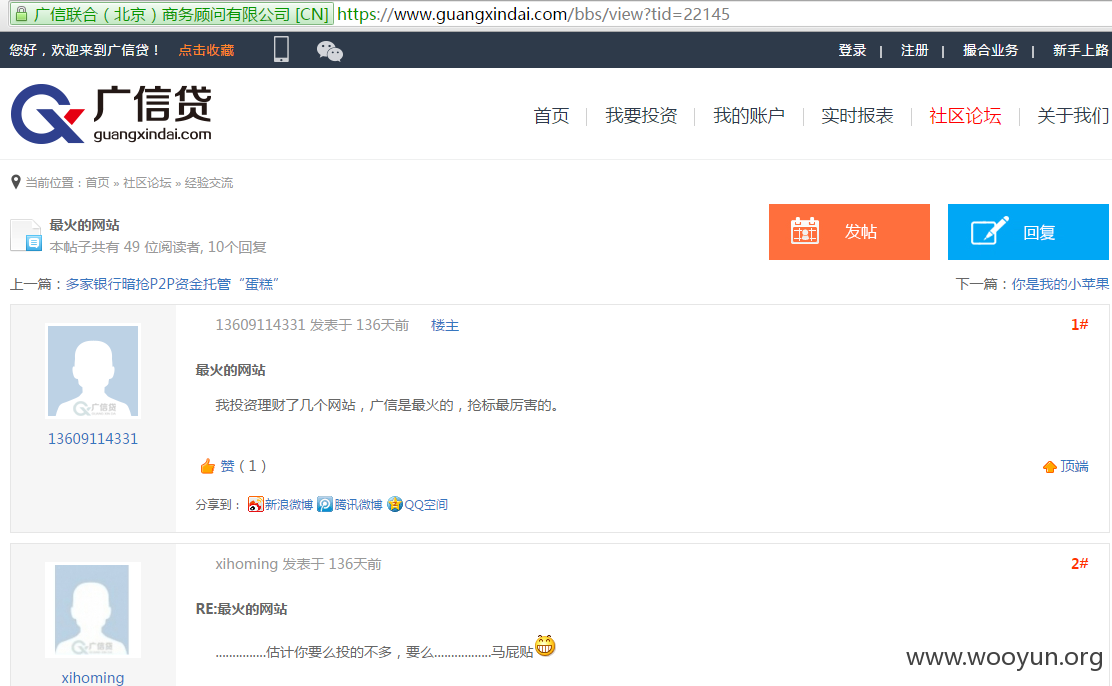Viewport: 1112px width, 686px height.
Task: Click the Guangxindai logo
Action: 111,114
